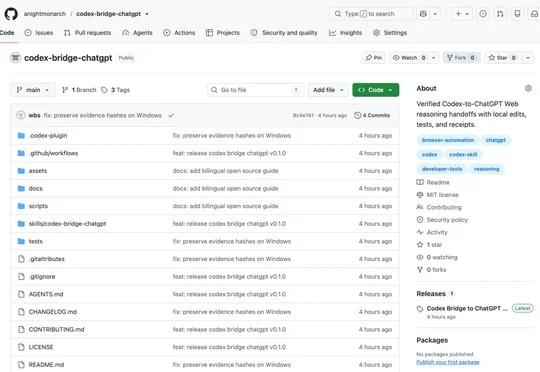Image resolution: width=540 pixels, height=372 pixels.
Task: Expand the Add file dropdown
Action: pyautogui.click(x=328, y=90)
